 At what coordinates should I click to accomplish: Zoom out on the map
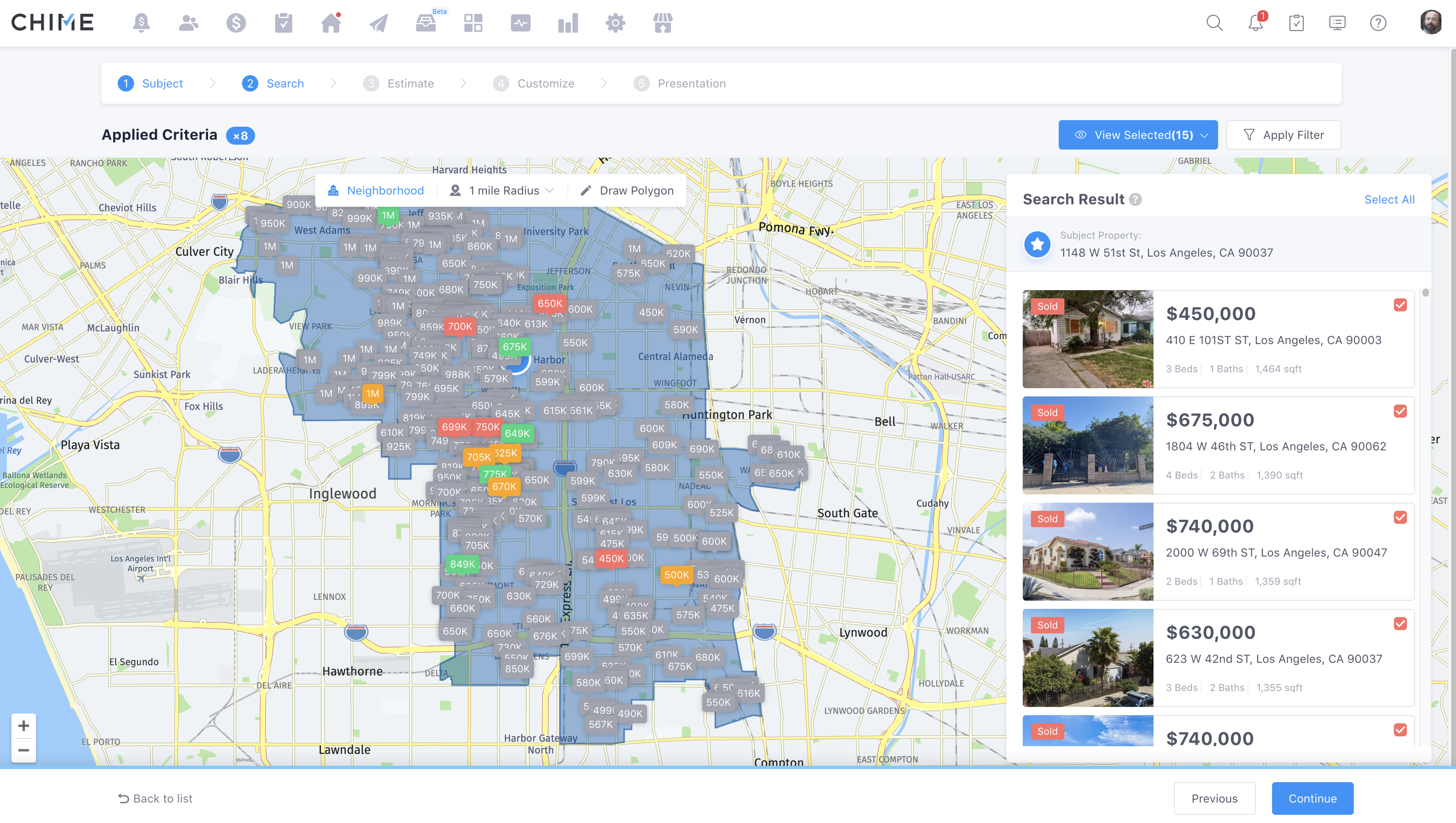(24, 750)
